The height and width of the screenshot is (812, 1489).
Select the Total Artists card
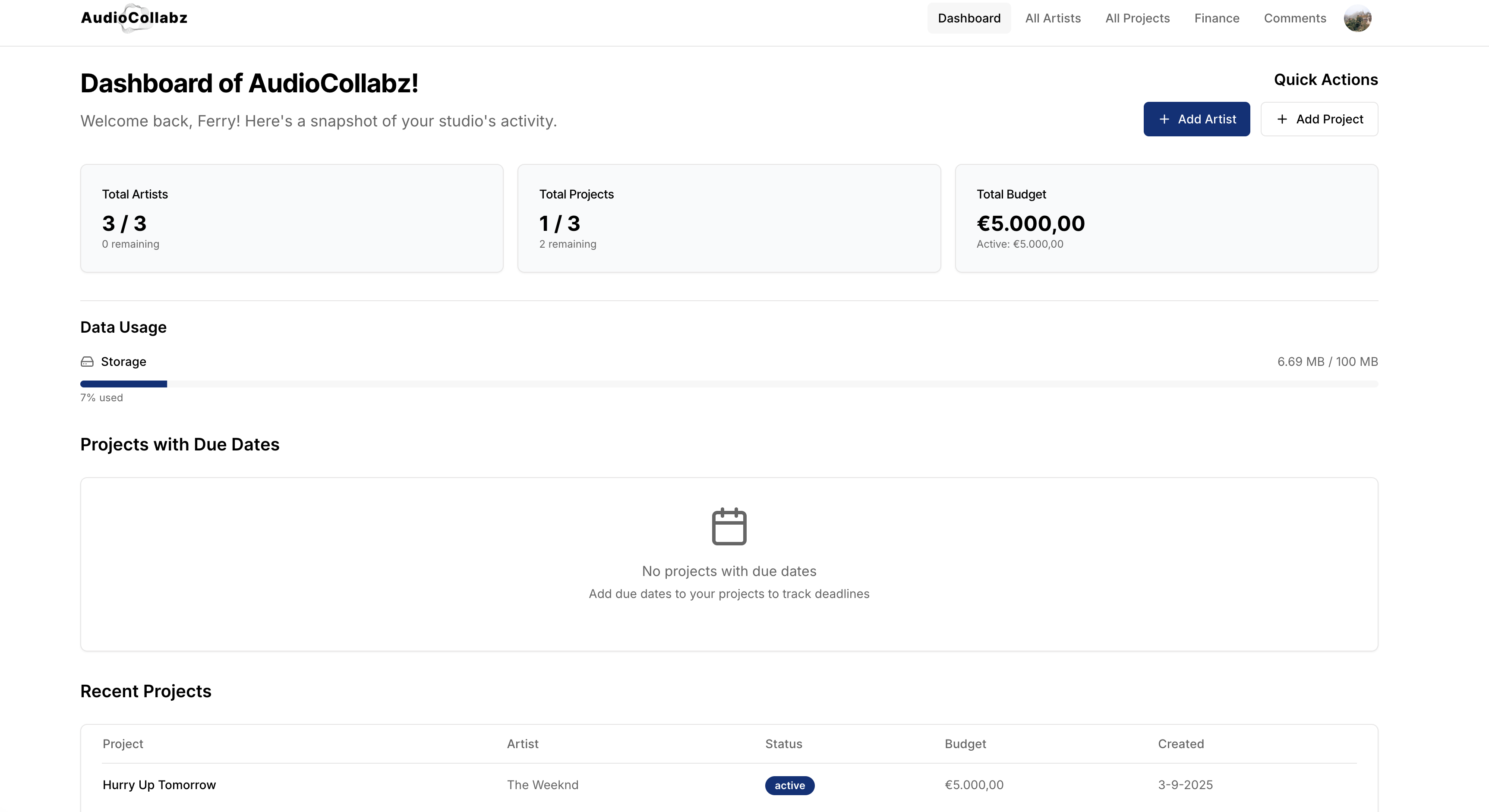coord(291,218)
